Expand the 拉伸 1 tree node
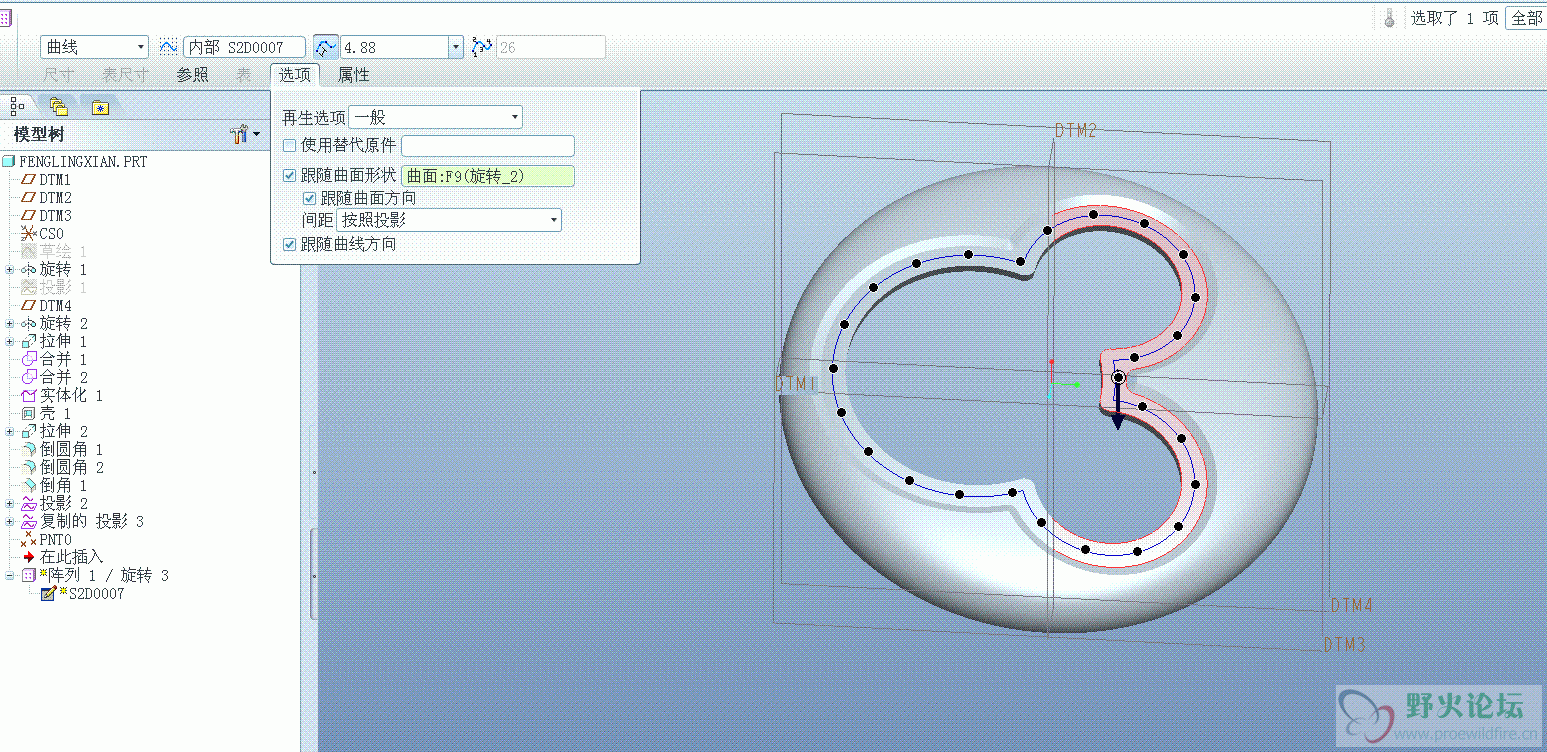 click(x=9, y=342)
